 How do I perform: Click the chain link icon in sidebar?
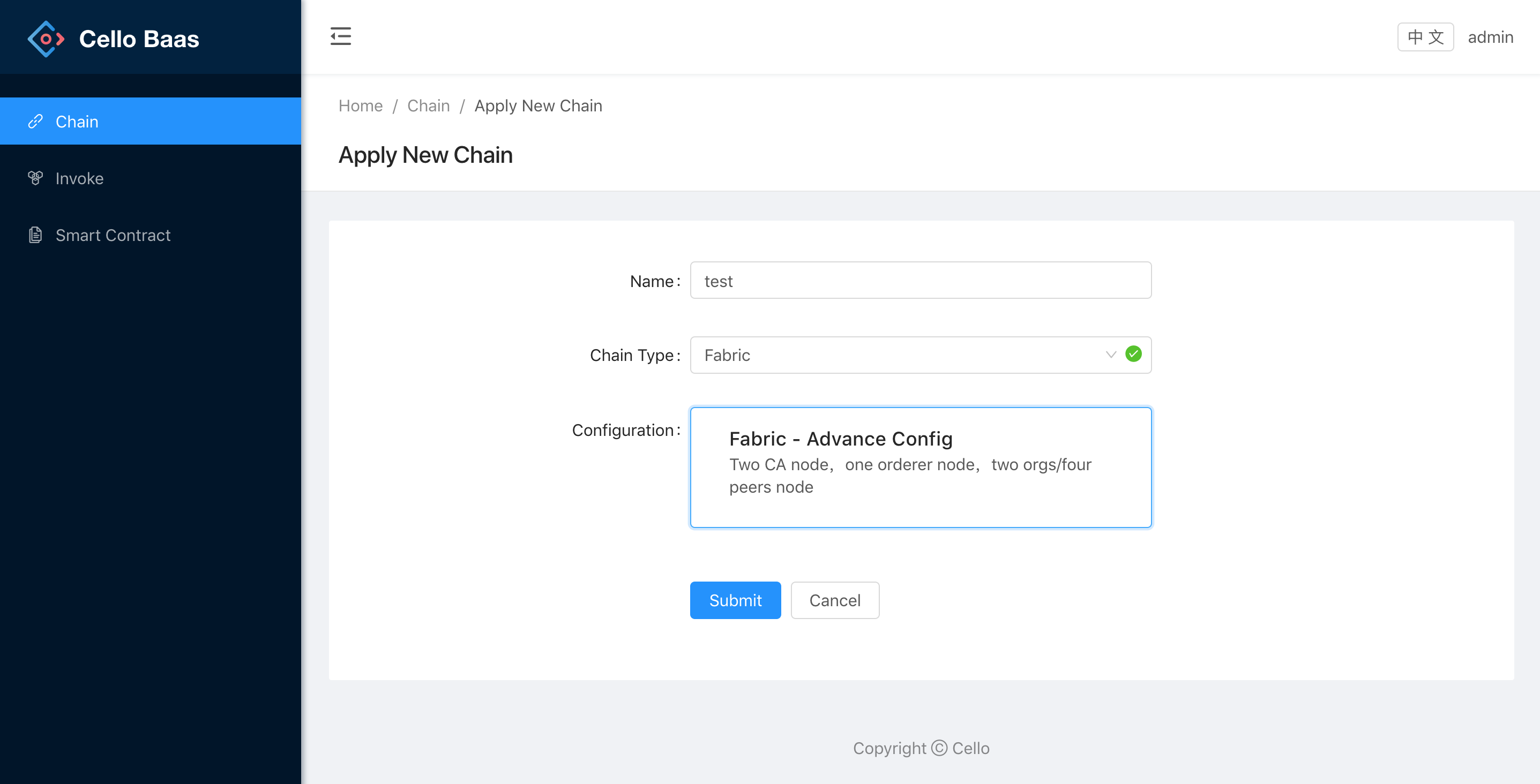[35, 122]
